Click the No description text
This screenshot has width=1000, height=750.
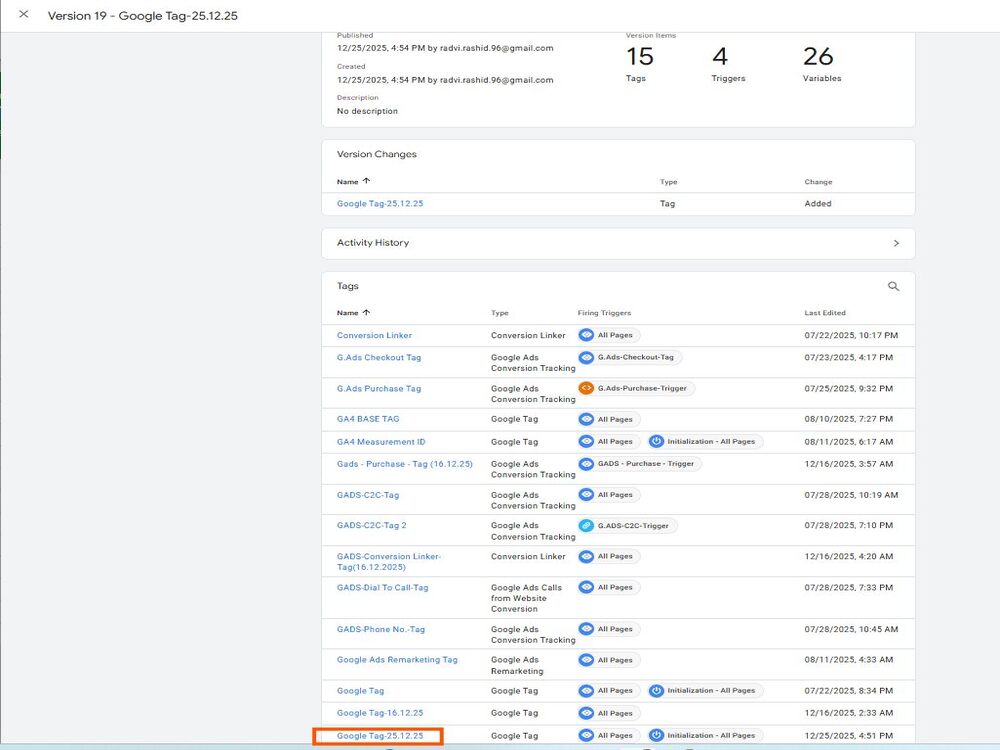point(367,111)
